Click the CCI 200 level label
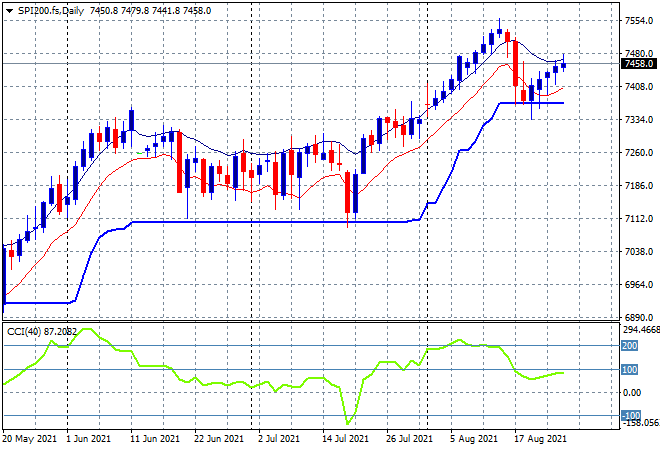Image resolution: width=660 pixels, height=450 pixels. [x=630, y=346]
